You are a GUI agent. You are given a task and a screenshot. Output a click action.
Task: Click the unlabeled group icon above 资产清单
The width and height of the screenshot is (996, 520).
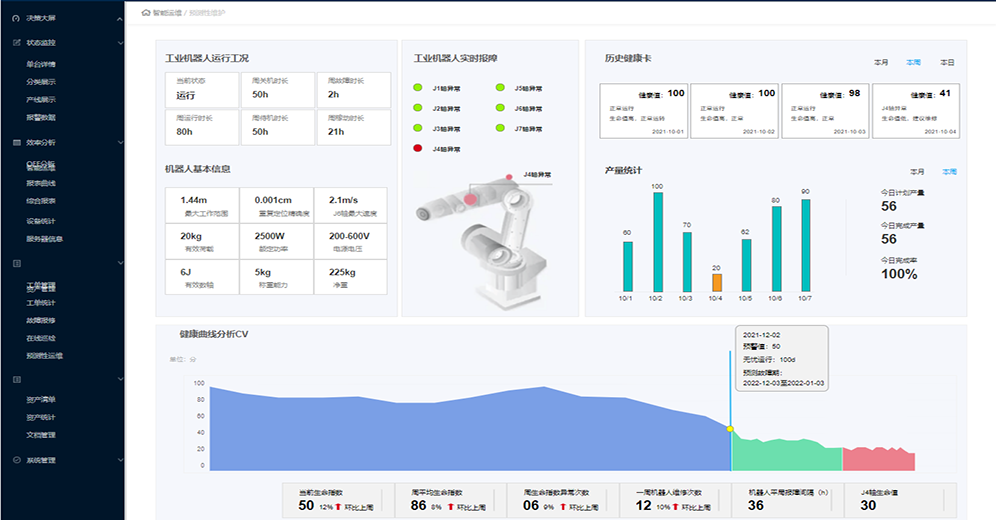point(17,379)
